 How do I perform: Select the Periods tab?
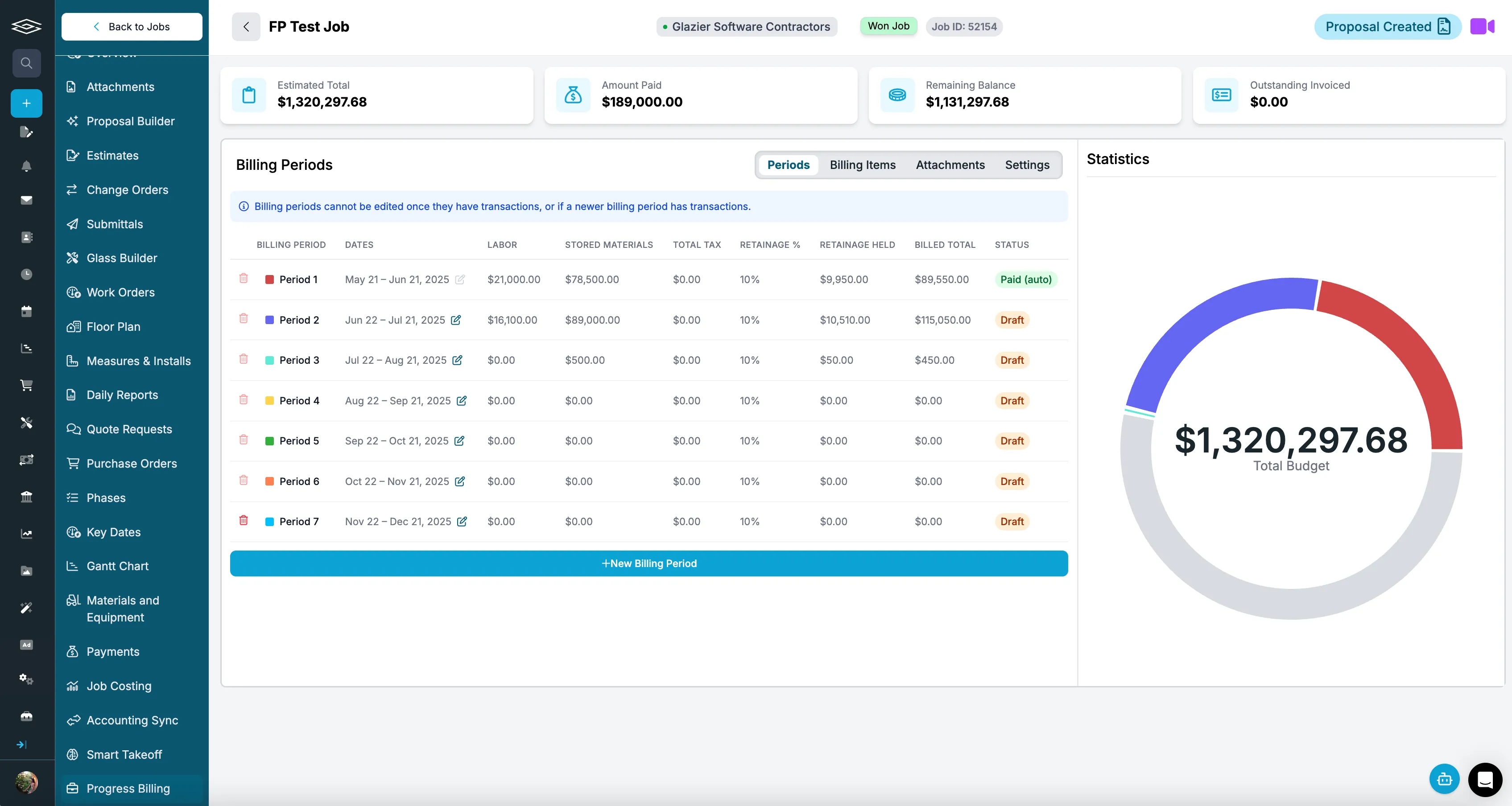788,165
